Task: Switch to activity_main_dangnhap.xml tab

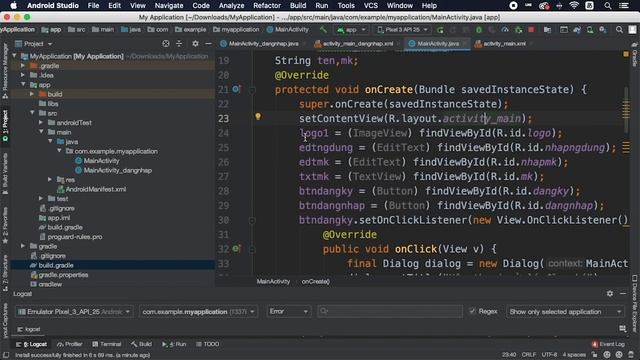Action: tap(357, 44)
